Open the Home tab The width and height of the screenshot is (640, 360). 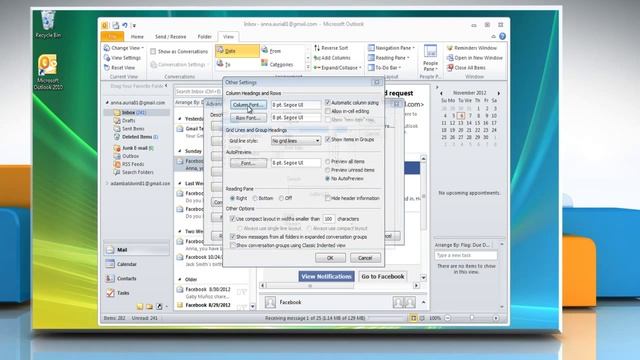pos(137,37)
